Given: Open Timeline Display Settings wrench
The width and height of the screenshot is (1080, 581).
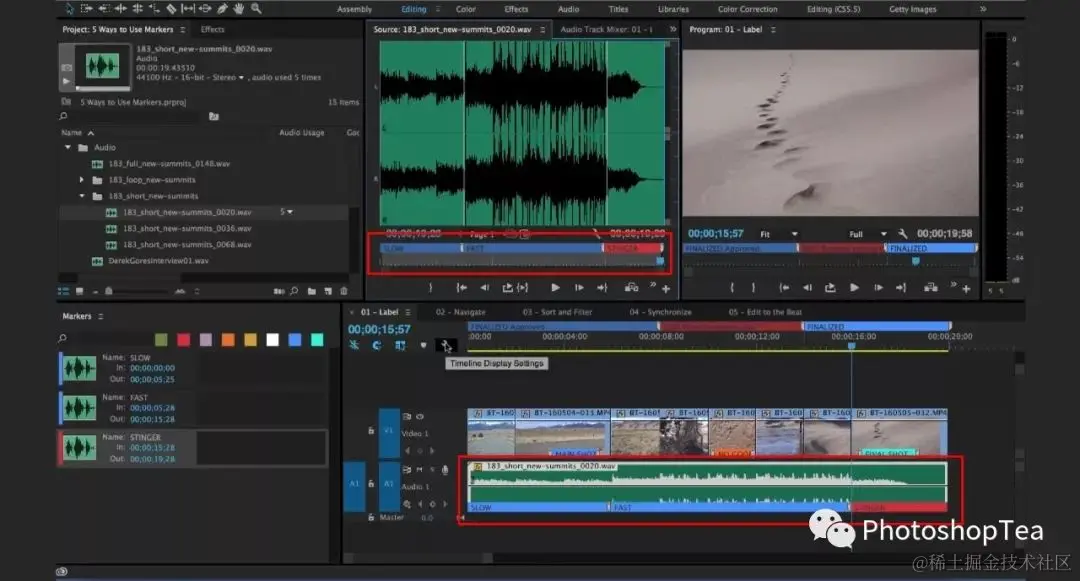Looking at the screenshot, I should 446,345.
